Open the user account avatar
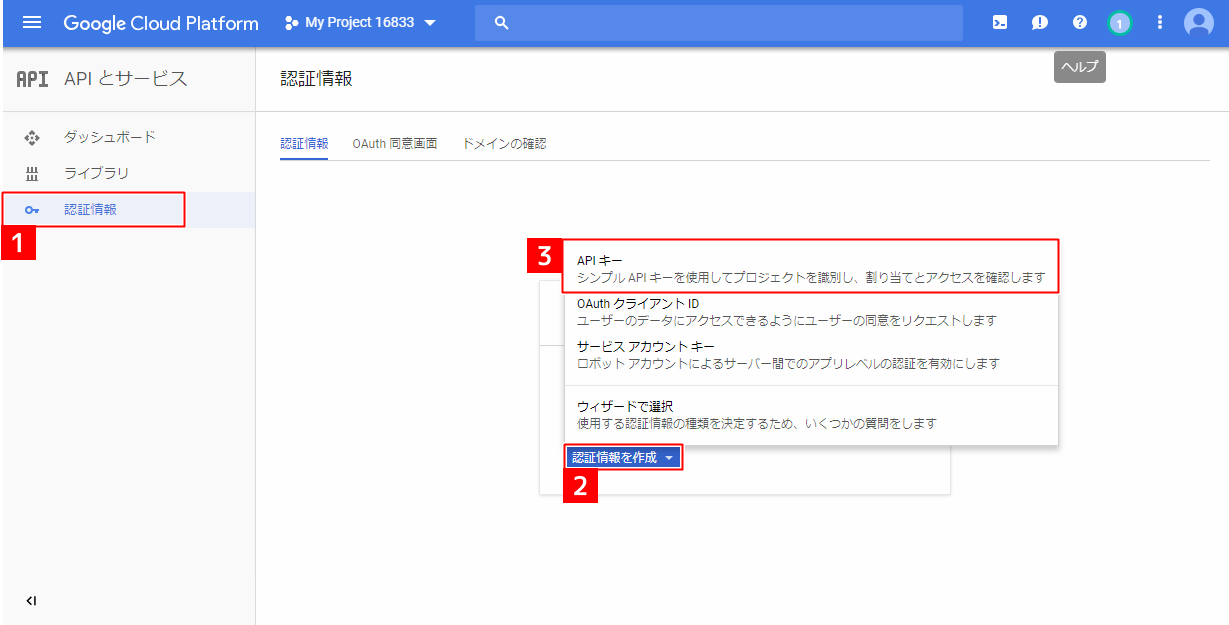This screenshot has height=625, width=1229. click(x=1198, y=22)
